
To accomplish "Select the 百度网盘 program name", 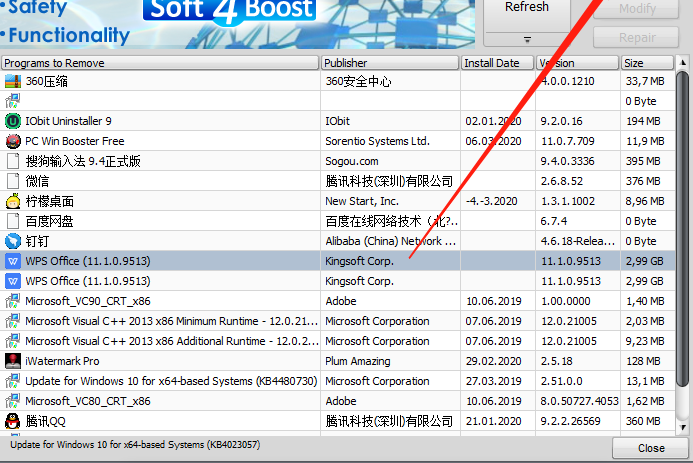I will pyautogui.click(x=50, y=221).
